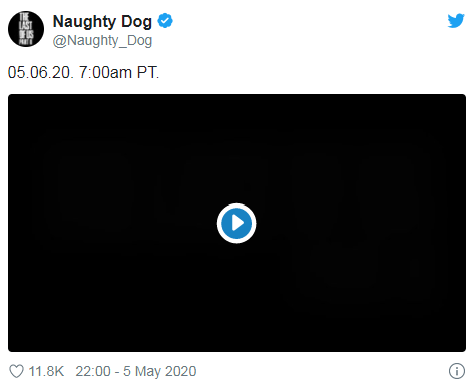Like the tweet with the heart icon

pyautogui.click(x=16, y=371)
